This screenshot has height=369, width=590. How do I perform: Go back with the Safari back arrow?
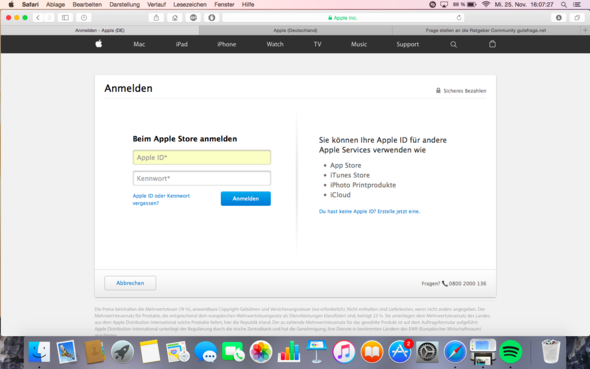tap(38, 18)
